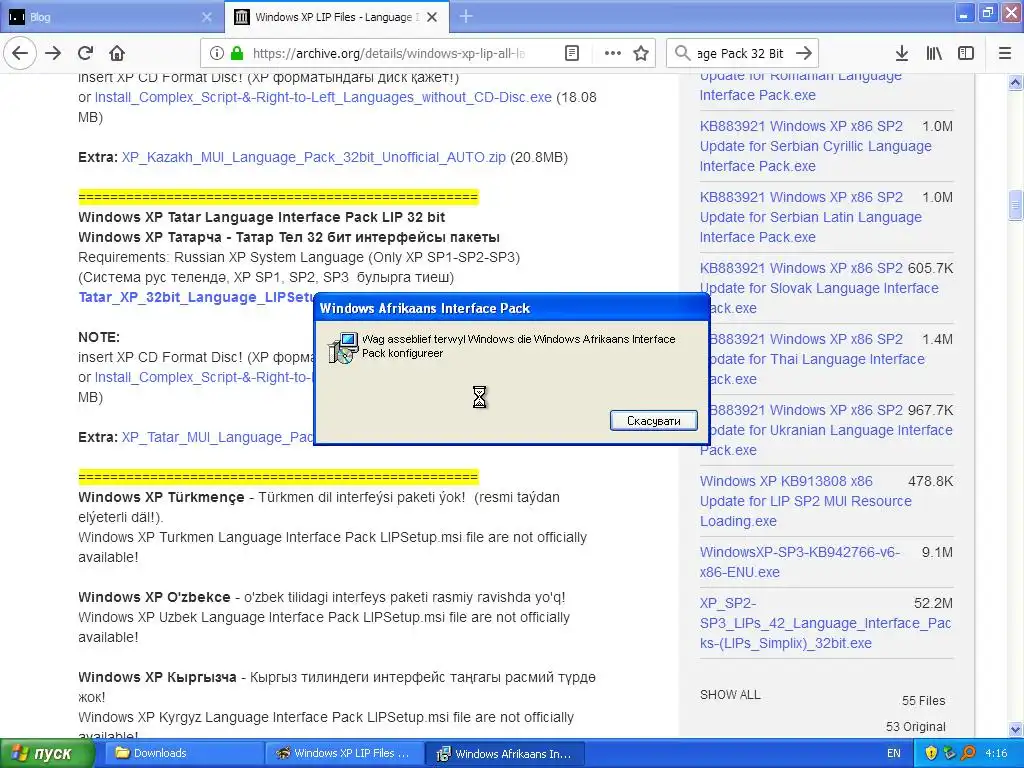View the green padlock connection details
The image size is (1024, 768).
[237, 53]
